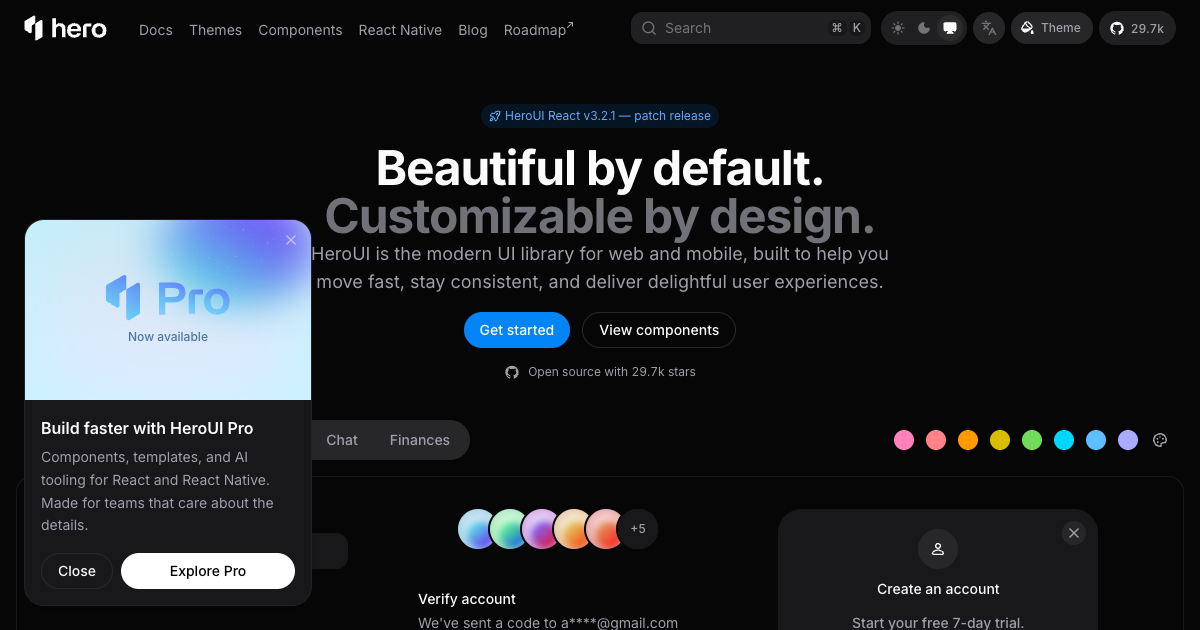Click the HeroUI Pro banner image
Image resolution: width=1200 pixels, height=630 pixels.
coord(168,310)
